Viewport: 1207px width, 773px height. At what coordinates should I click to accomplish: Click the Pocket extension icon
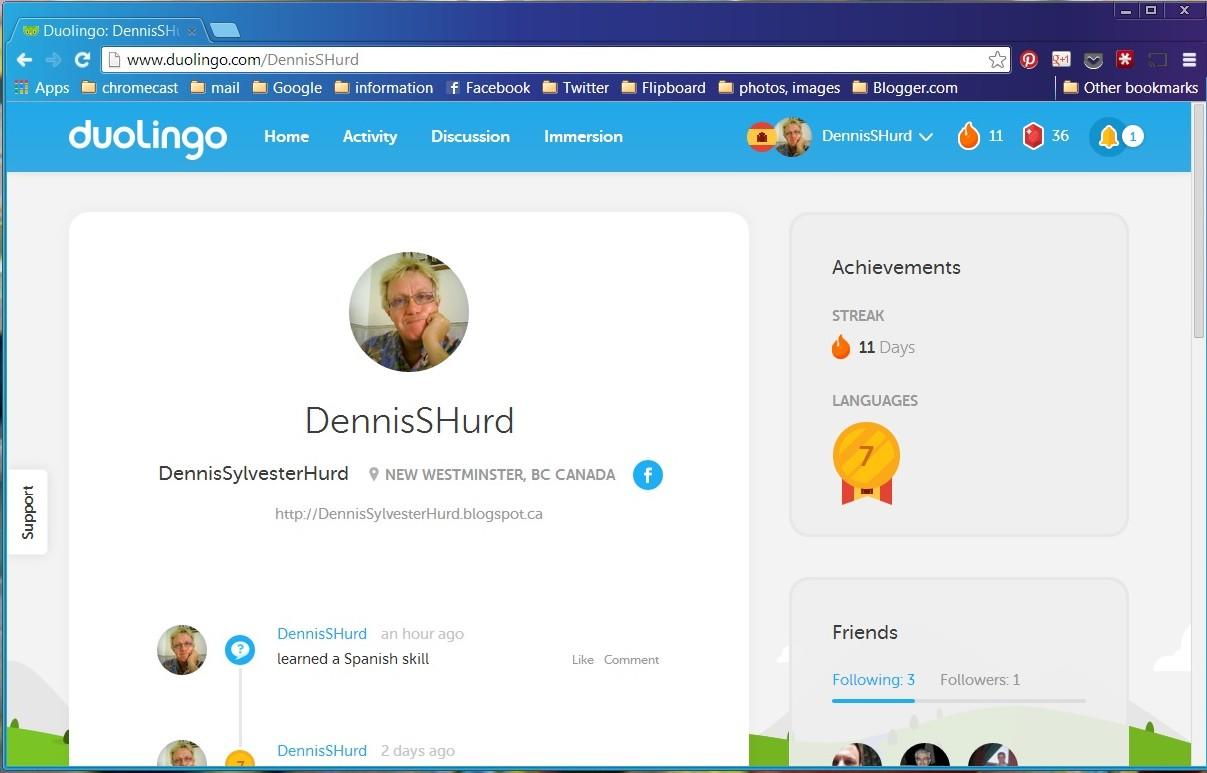click(x=1093, y=61)
